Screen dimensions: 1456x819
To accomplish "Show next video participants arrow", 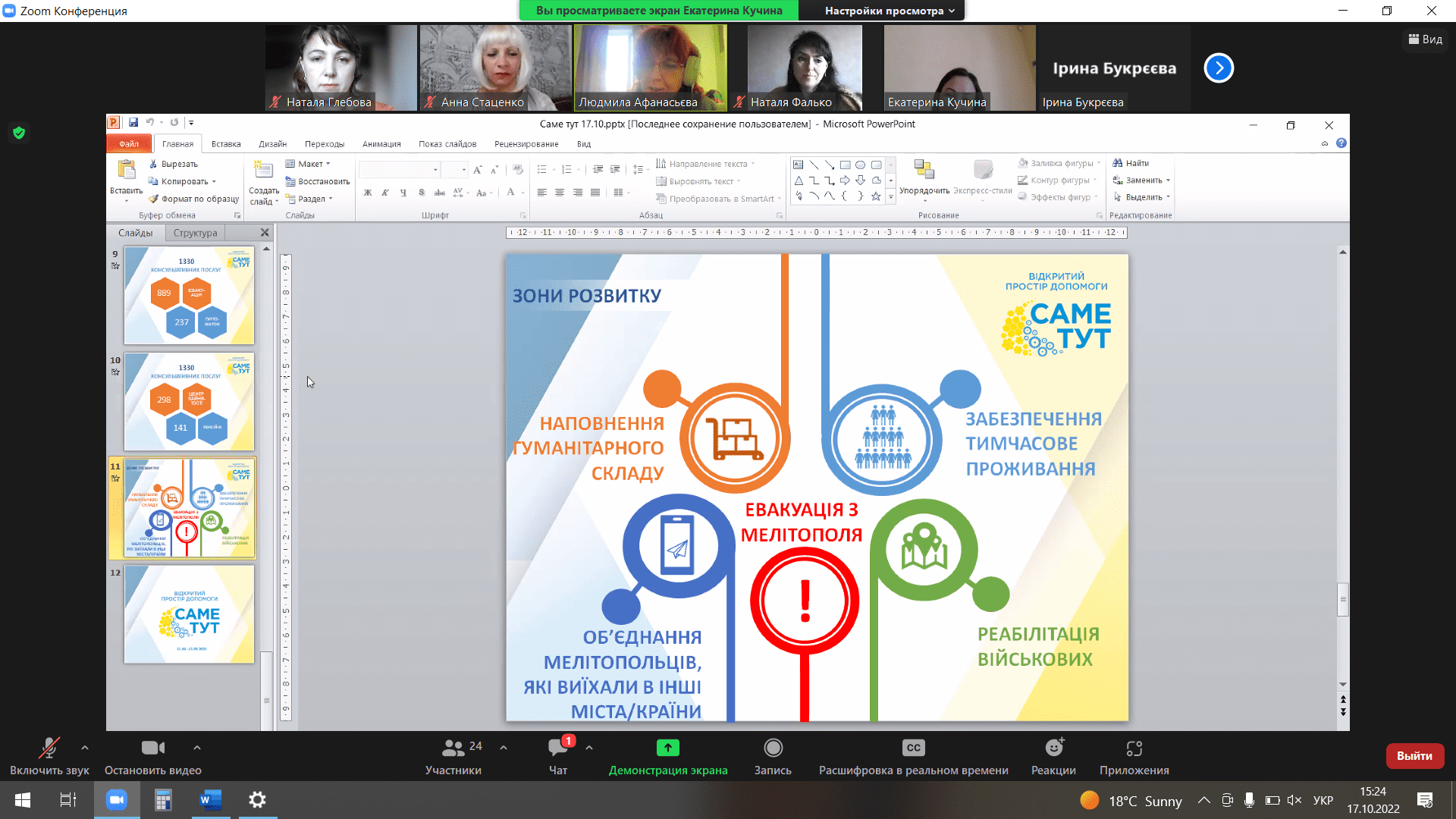I will (1219, 68).
